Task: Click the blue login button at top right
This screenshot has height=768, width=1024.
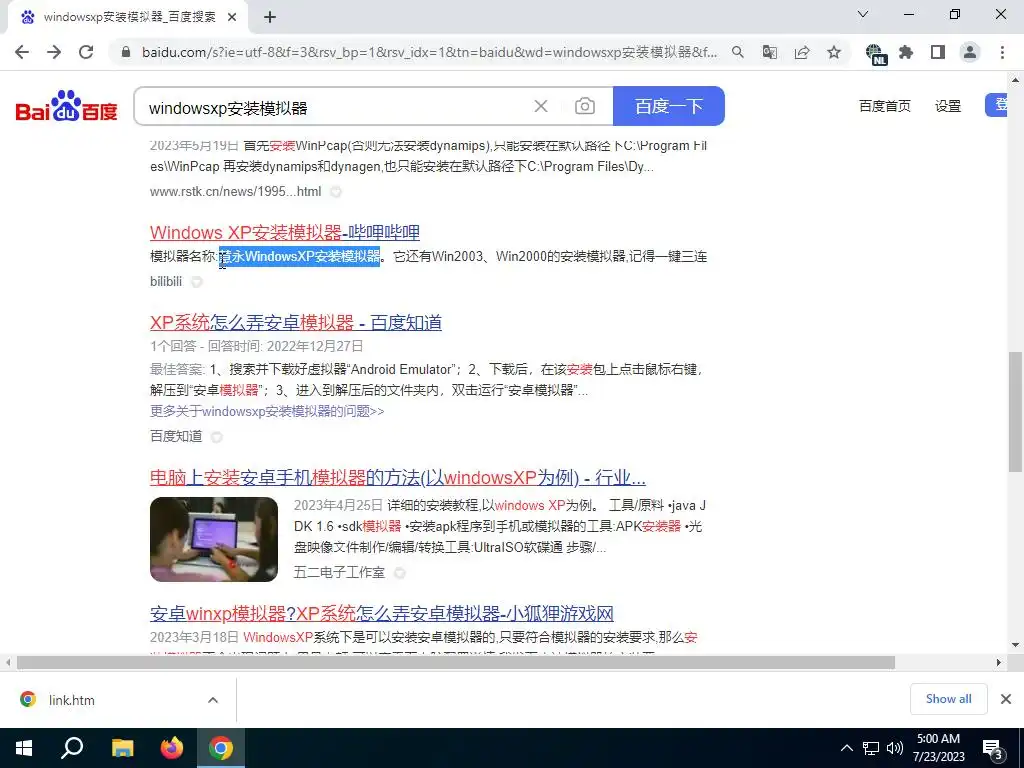Action: (x=997, y=106)
